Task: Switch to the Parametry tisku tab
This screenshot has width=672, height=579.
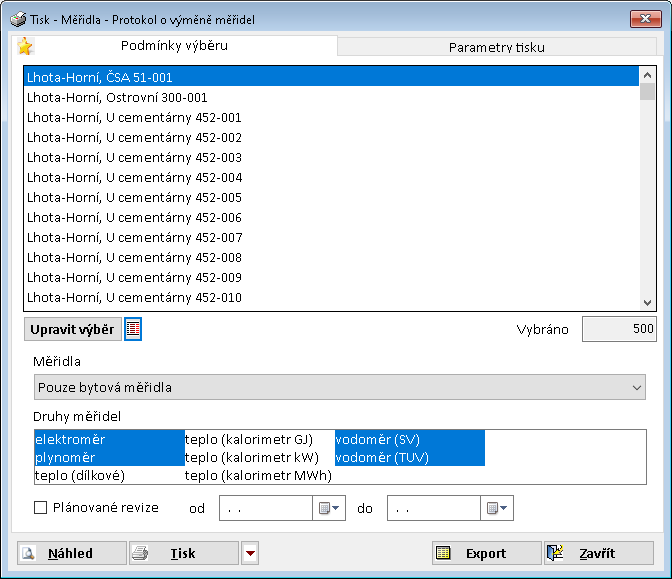Action: click(x=496, y=47)
